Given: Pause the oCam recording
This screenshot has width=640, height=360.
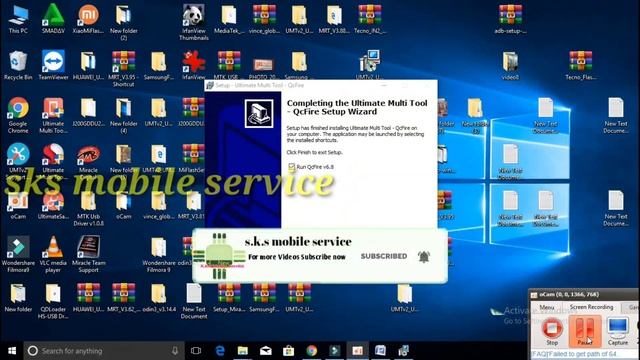Looking at the screenshot, I should coord(584,331).
